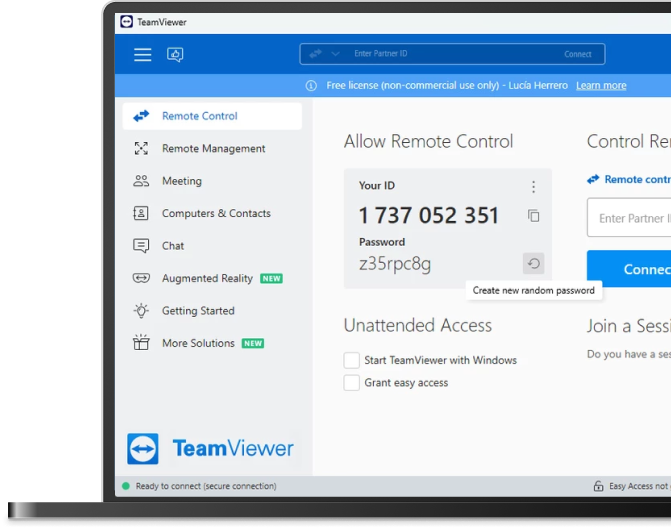Click the info icon in the license banner

point(311,86)
